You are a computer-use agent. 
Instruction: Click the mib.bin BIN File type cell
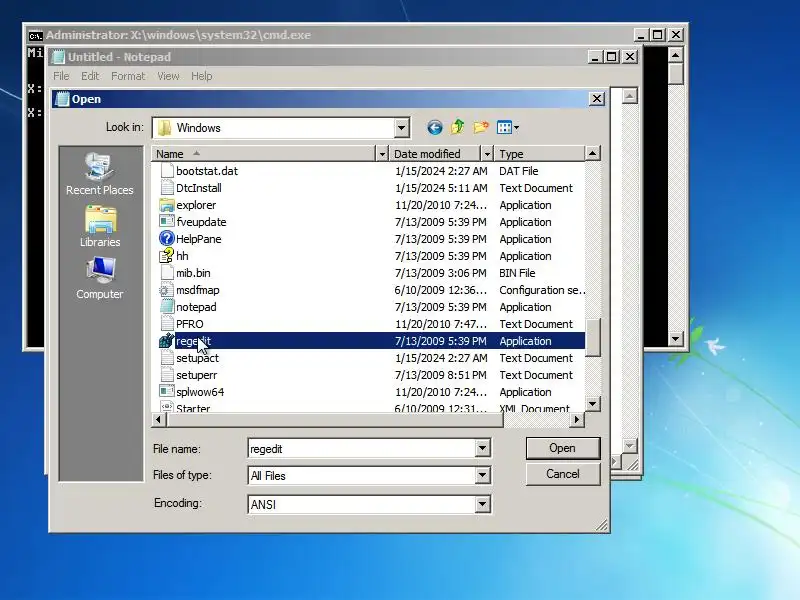point(517,273)
